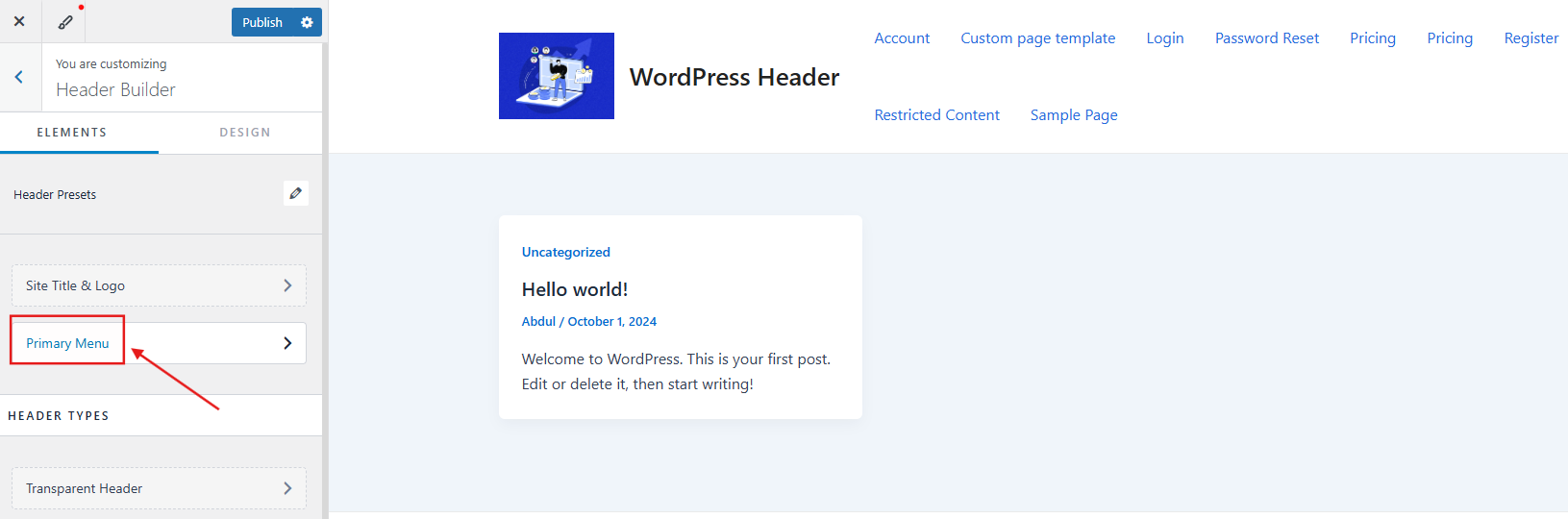Click the Header Builder panel title

click(x=115, y=89)
